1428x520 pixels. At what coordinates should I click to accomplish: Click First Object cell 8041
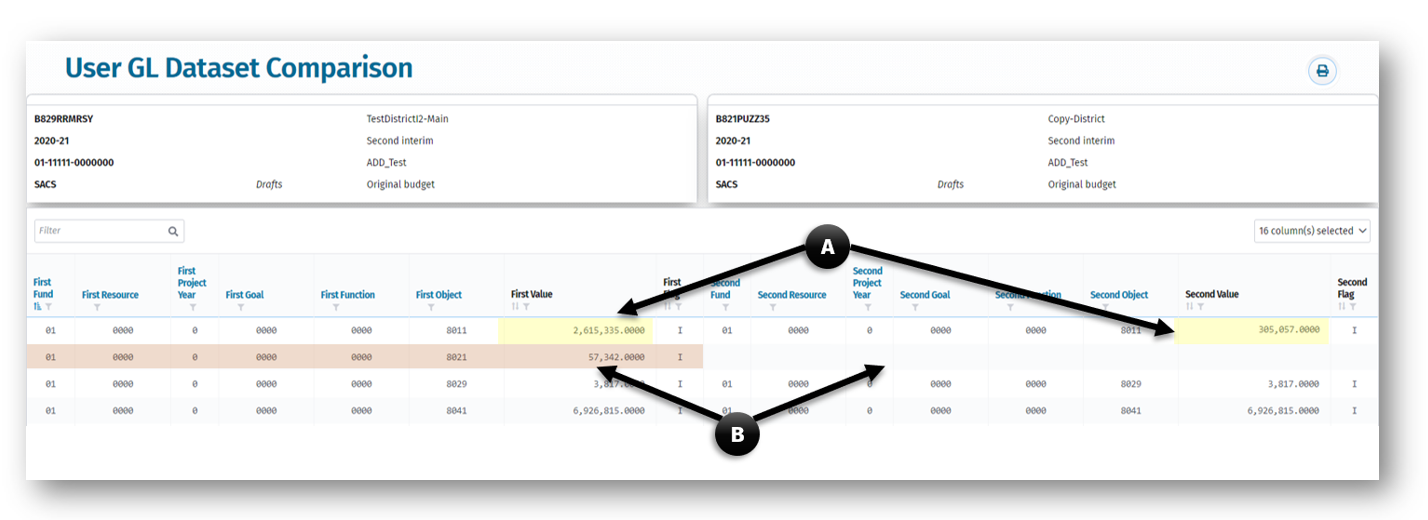(x=456, y=410)
